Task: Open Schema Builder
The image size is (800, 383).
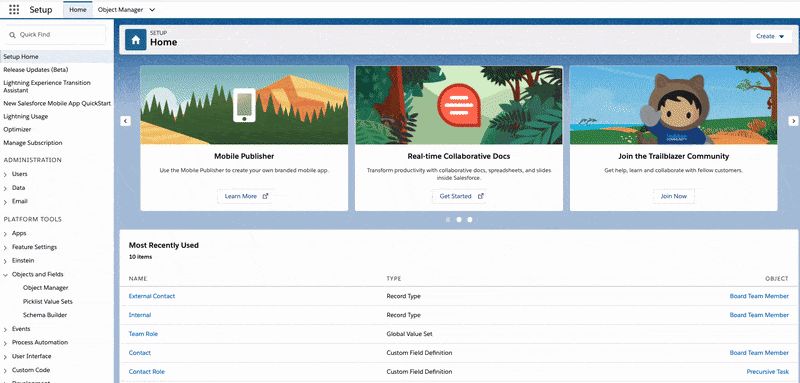Action: (x=45, y=315)
